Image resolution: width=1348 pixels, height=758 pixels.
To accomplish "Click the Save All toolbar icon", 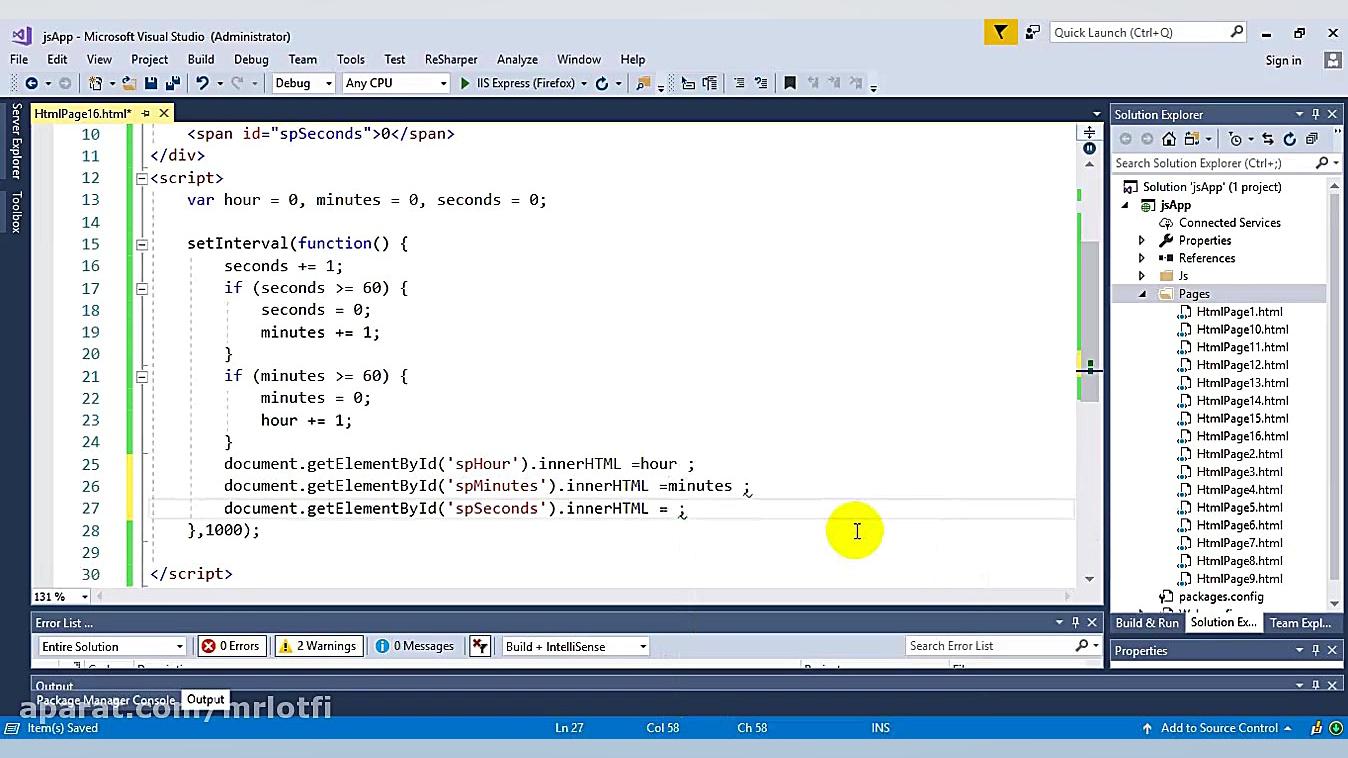I will pos(172,84).
